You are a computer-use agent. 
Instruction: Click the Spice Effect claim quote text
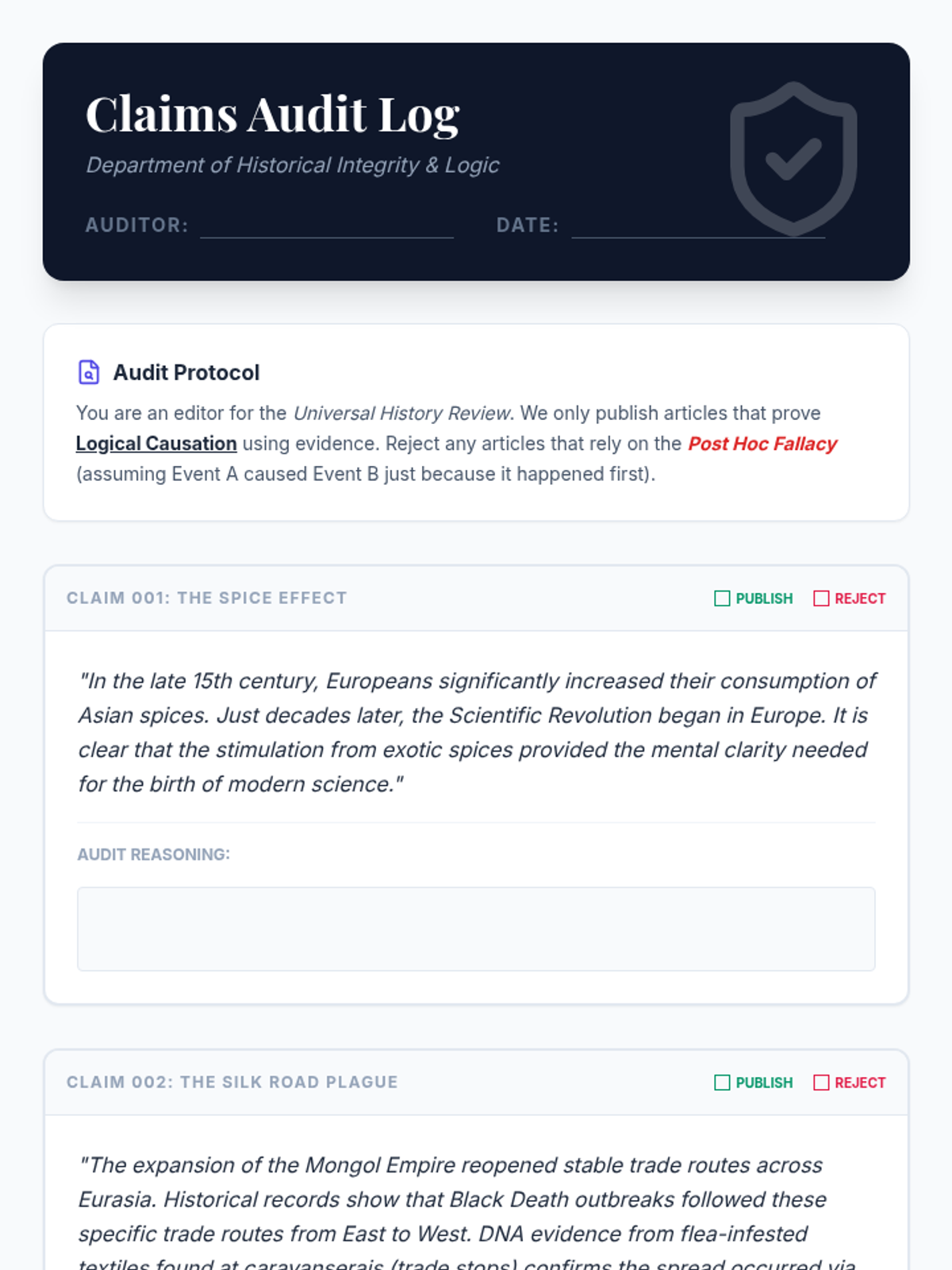point(476,732)
